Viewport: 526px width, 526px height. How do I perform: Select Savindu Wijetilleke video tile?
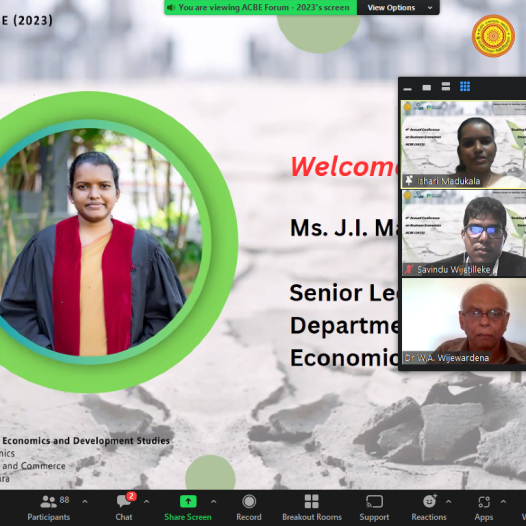coord(464,233)
